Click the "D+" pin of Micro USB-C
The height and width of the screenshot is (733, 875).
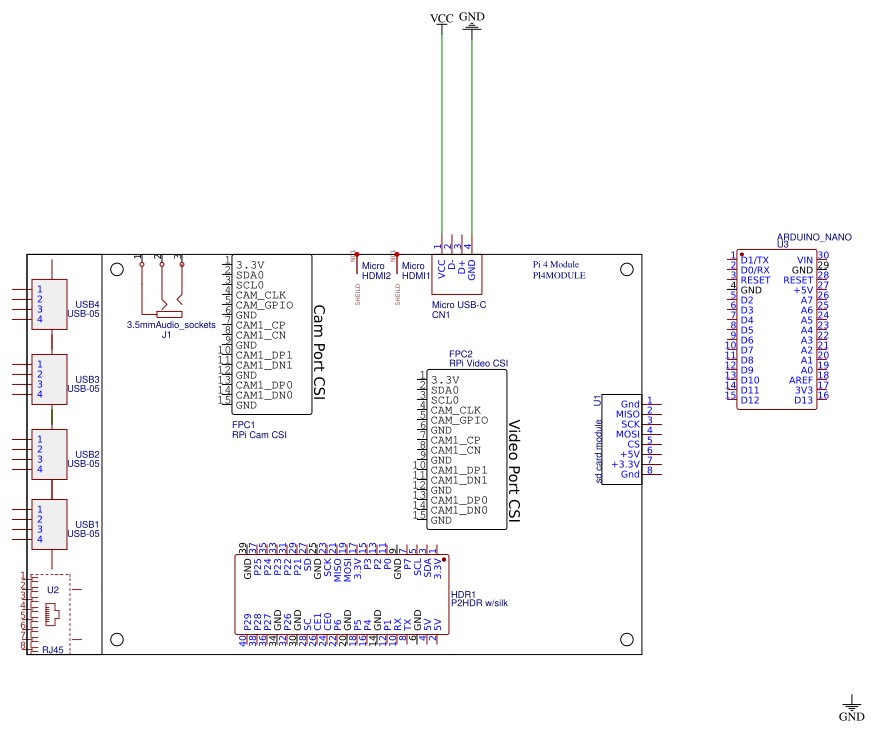click(461, 267)
